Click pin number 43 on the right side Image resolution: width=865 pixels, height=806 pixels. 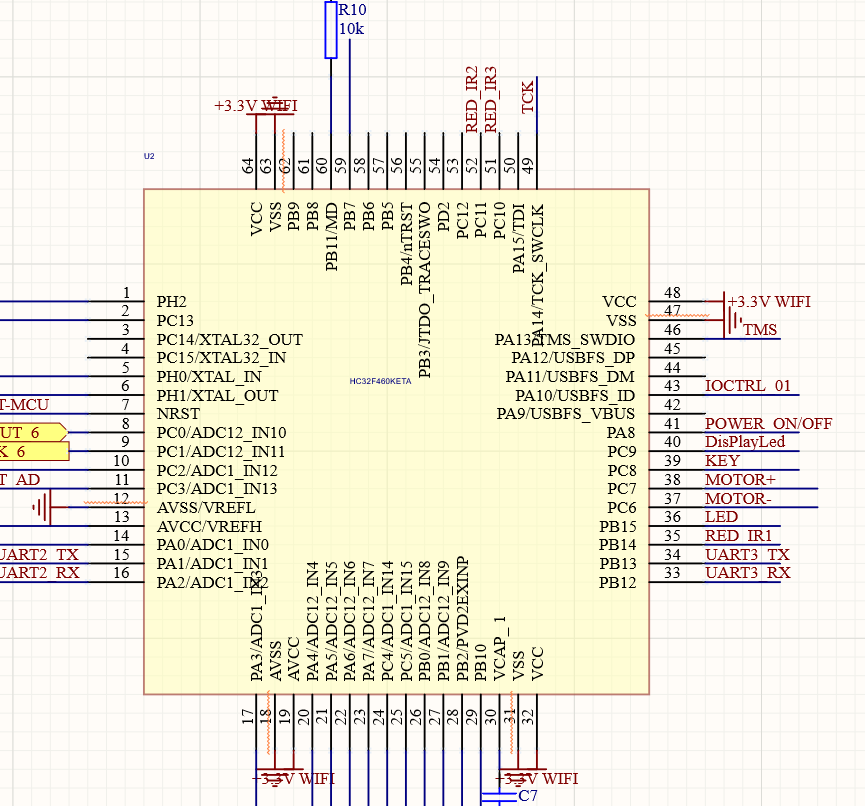tap(672, 386)
